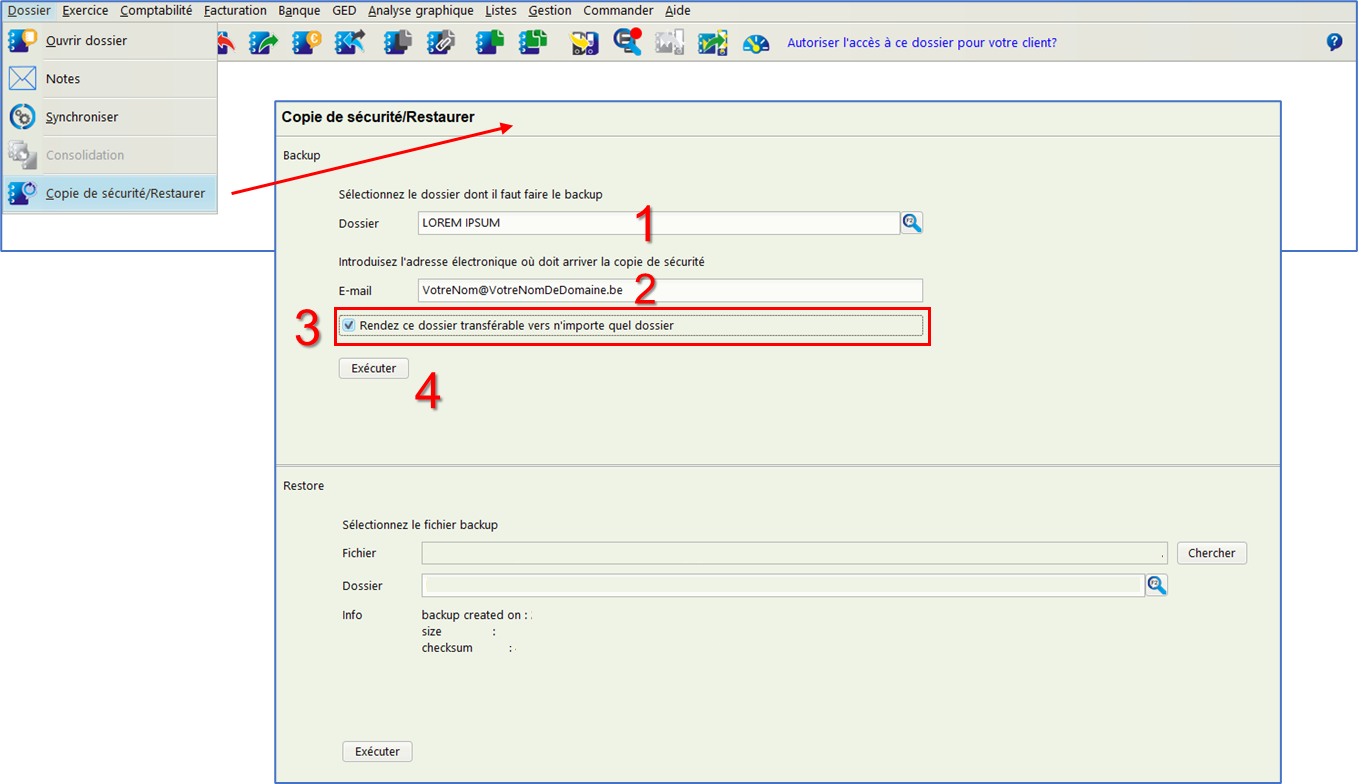Click the notebook icon with two green documents

pyautogui.click(x=534, y=42)
